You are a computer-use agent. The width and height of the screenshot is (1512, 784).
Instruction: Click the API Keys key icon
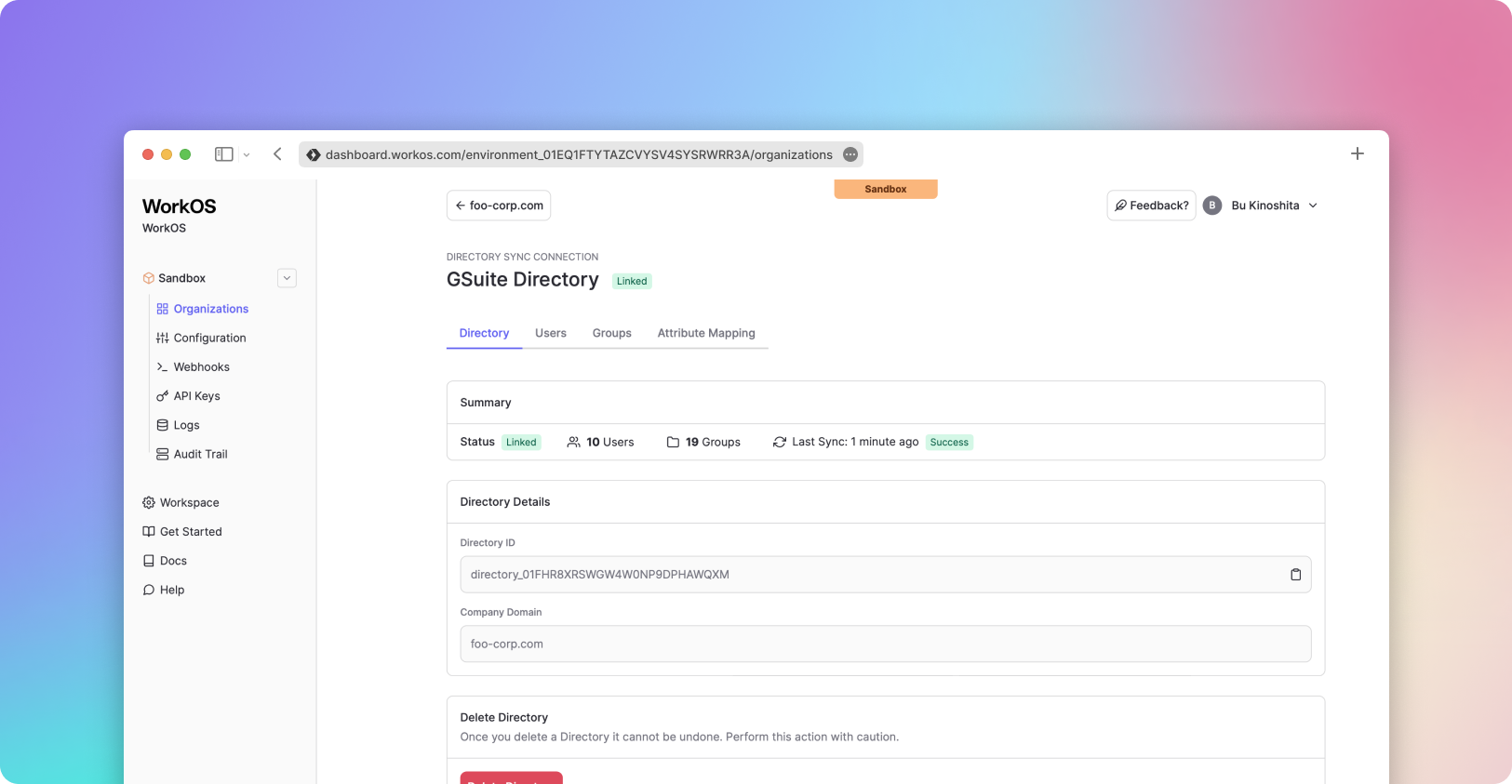tap(162, 396)
